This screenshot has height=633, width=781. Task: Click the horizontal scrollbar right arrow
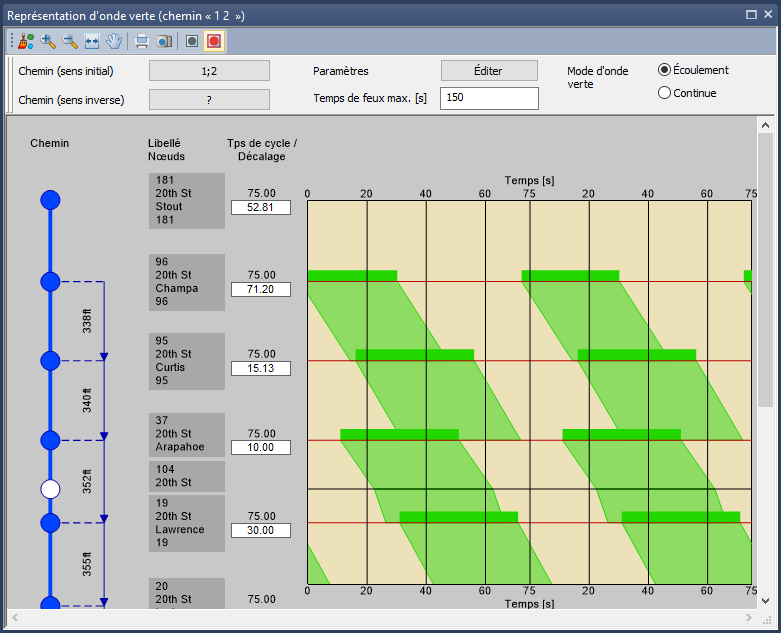pos(750,618)
